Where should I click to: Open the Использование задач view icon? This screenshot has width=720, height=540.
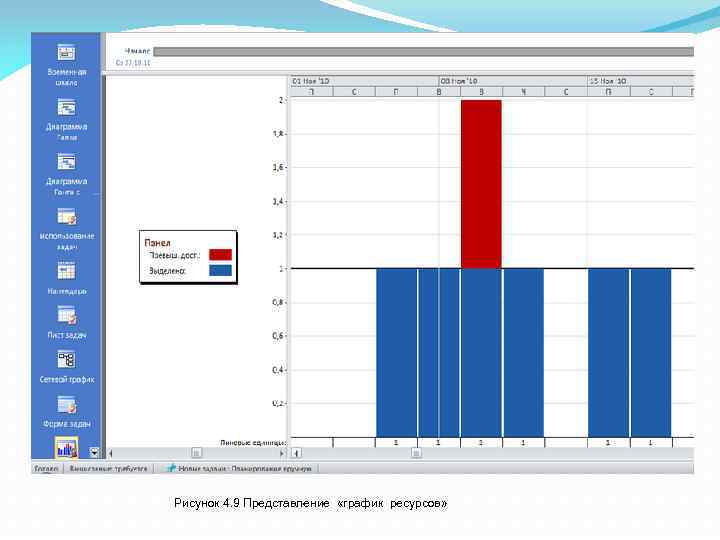[x=67, y=216]
